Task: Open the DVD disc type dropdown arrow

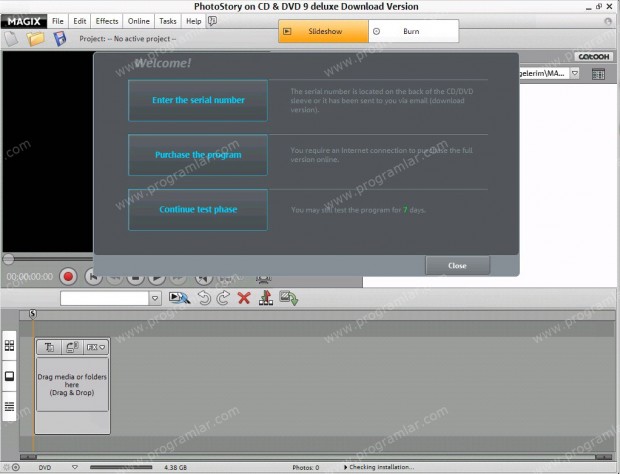Action: pos(75,467)
